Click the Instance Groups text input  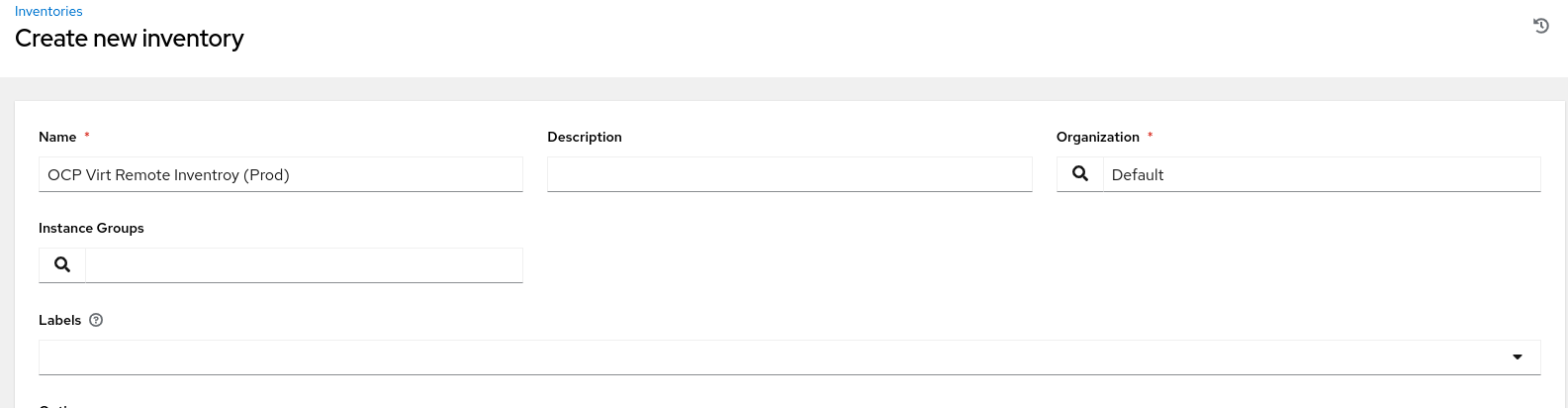[304, 265]
